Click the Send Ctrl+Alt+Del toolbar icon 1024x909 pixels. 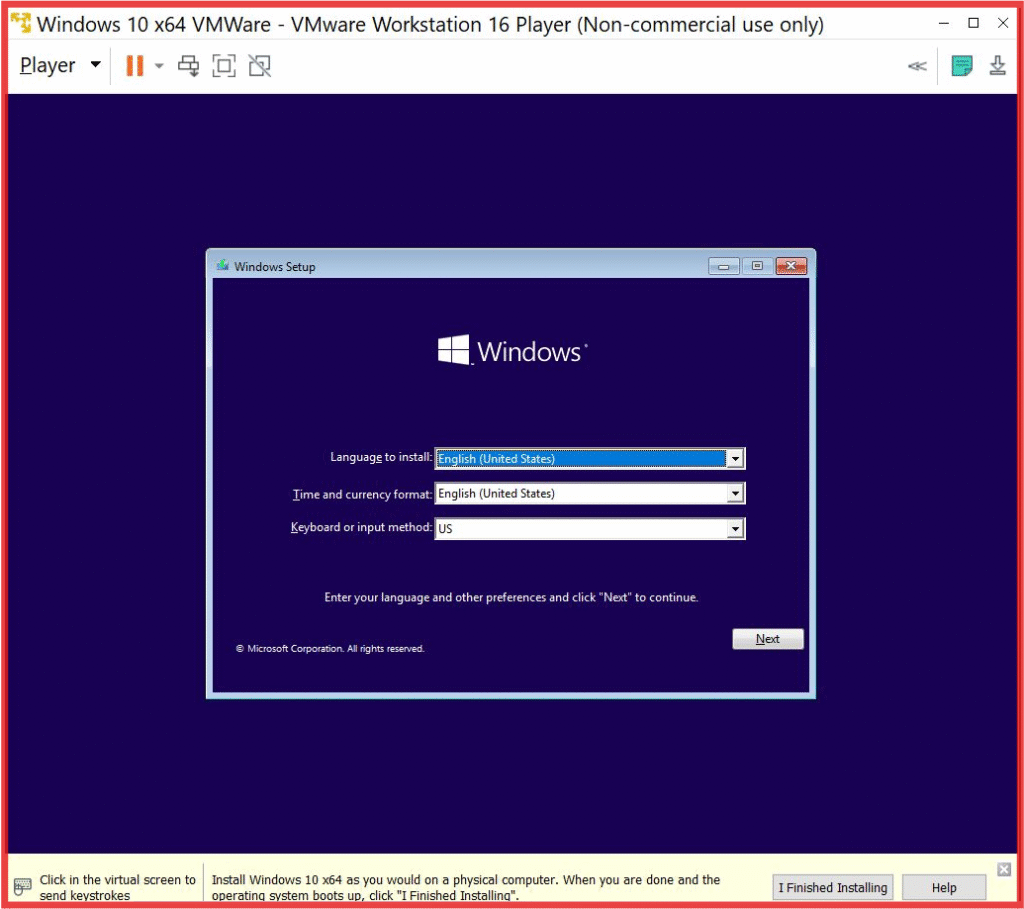coord(188,66)
